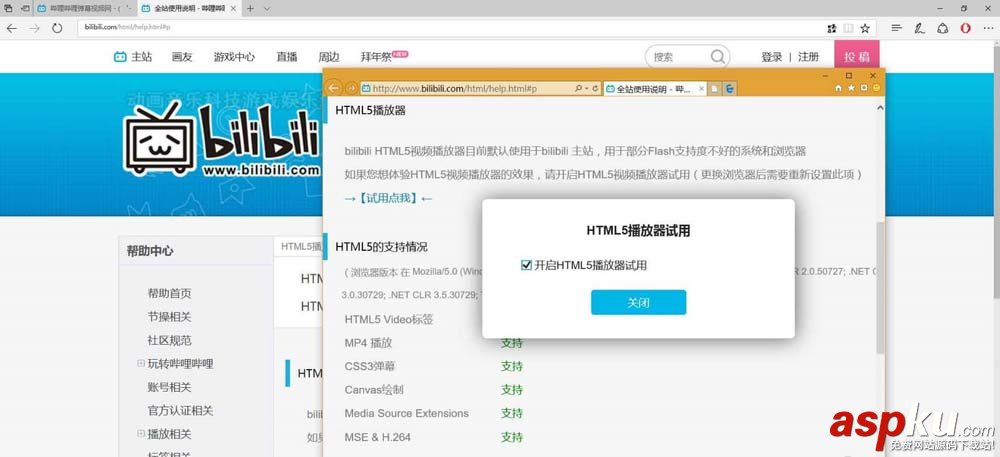The image size is (1000, 457).
Task: Toggle 开启HTML5播放器试用 checkbox
Action: pyautogui.click(x=526, y=265)
